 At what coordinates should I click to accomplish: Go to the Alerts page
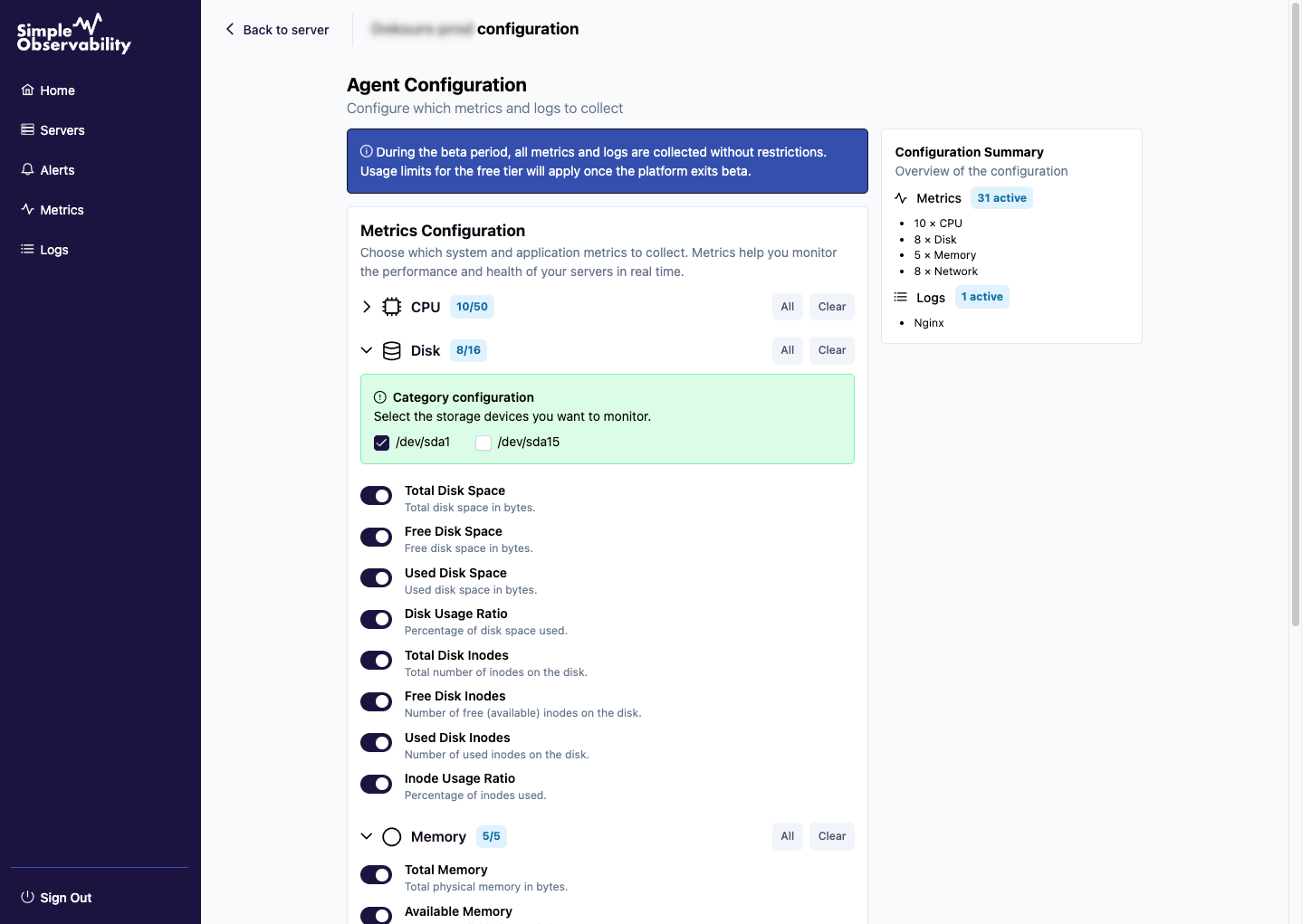point(57,170)
